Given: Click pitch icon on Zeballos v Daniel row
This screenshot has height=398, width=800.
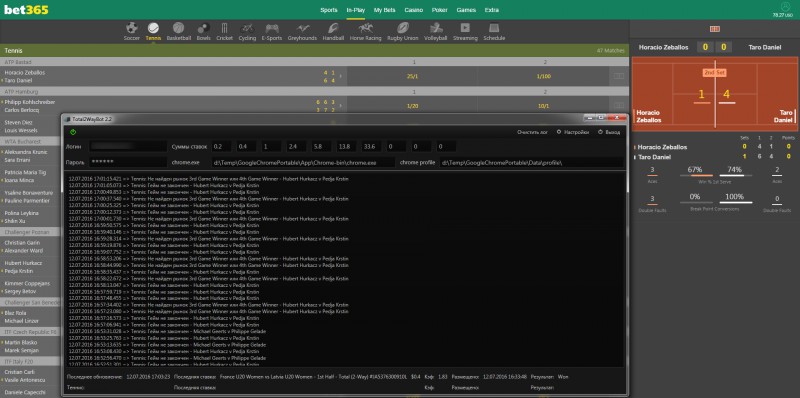Looking at the screenshot, I should click(619, 76).
